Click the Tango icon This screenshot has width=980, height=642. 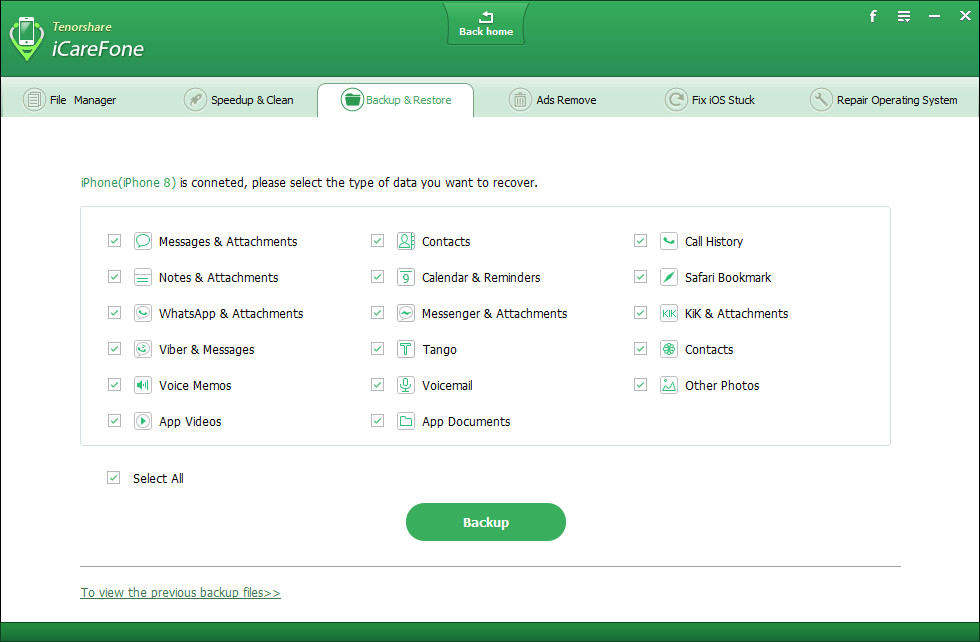pyautogui.click(x=406, y=349)
